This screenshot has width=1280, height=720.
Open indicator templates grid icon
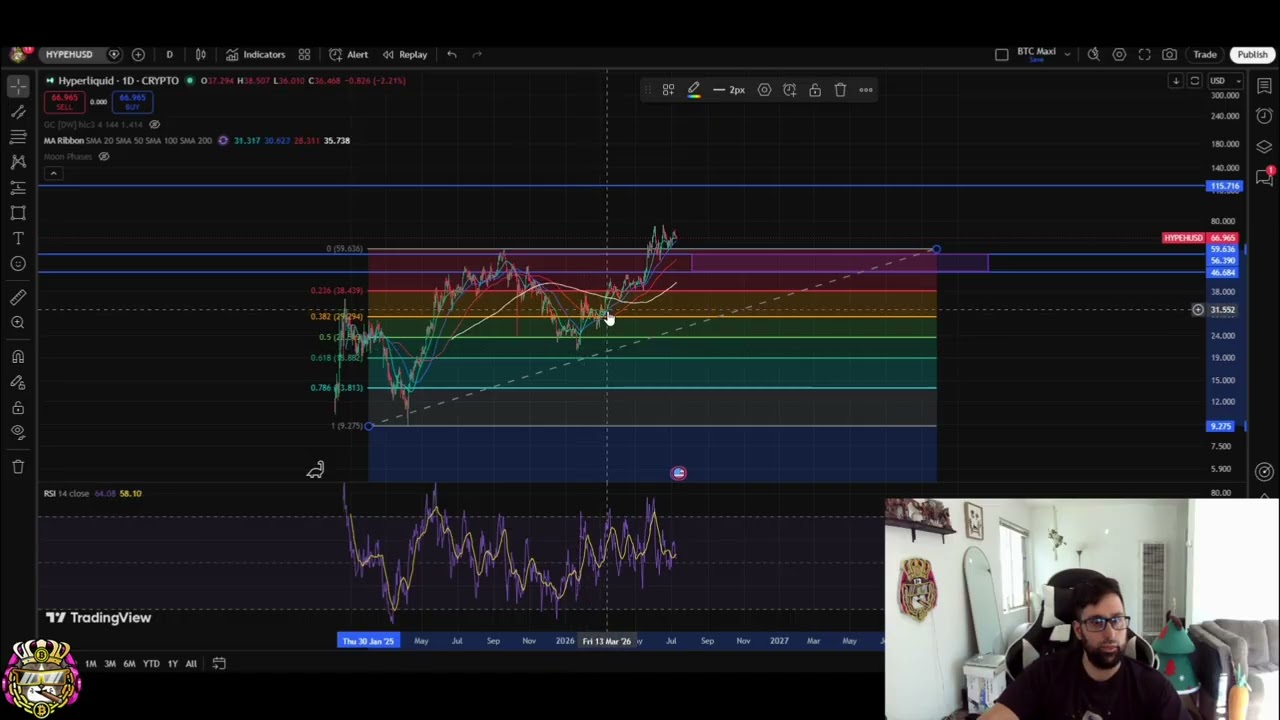click(x=304, y=54)
